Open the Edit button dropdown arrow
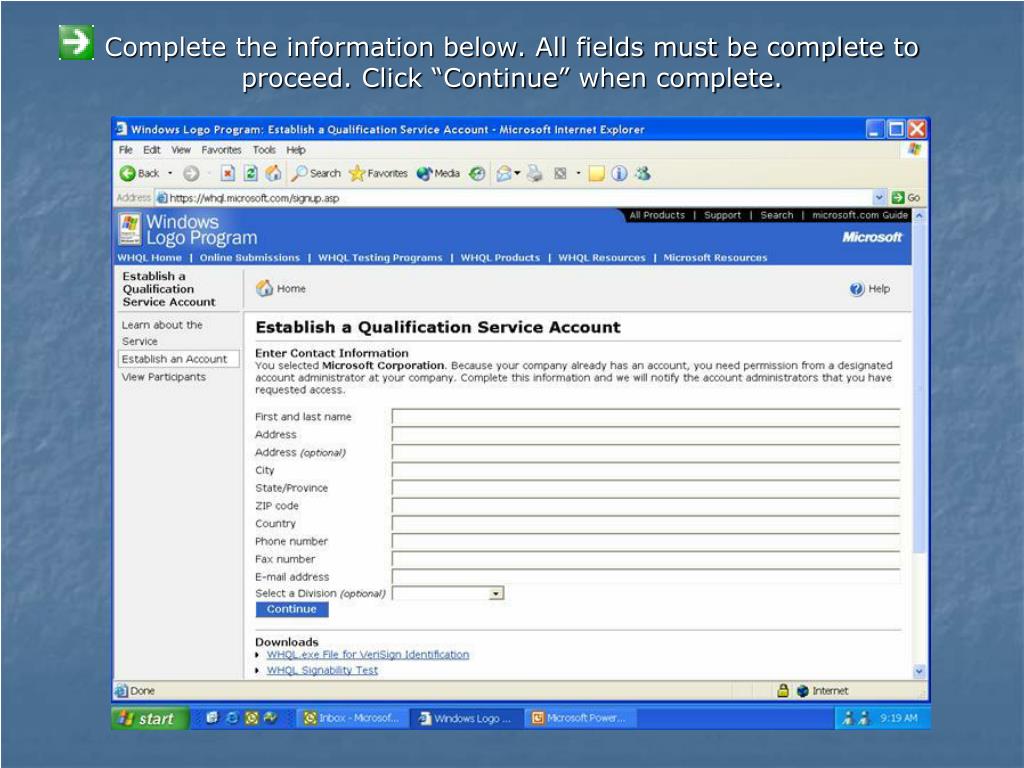The image size is (1024, 768). [578, 173]
